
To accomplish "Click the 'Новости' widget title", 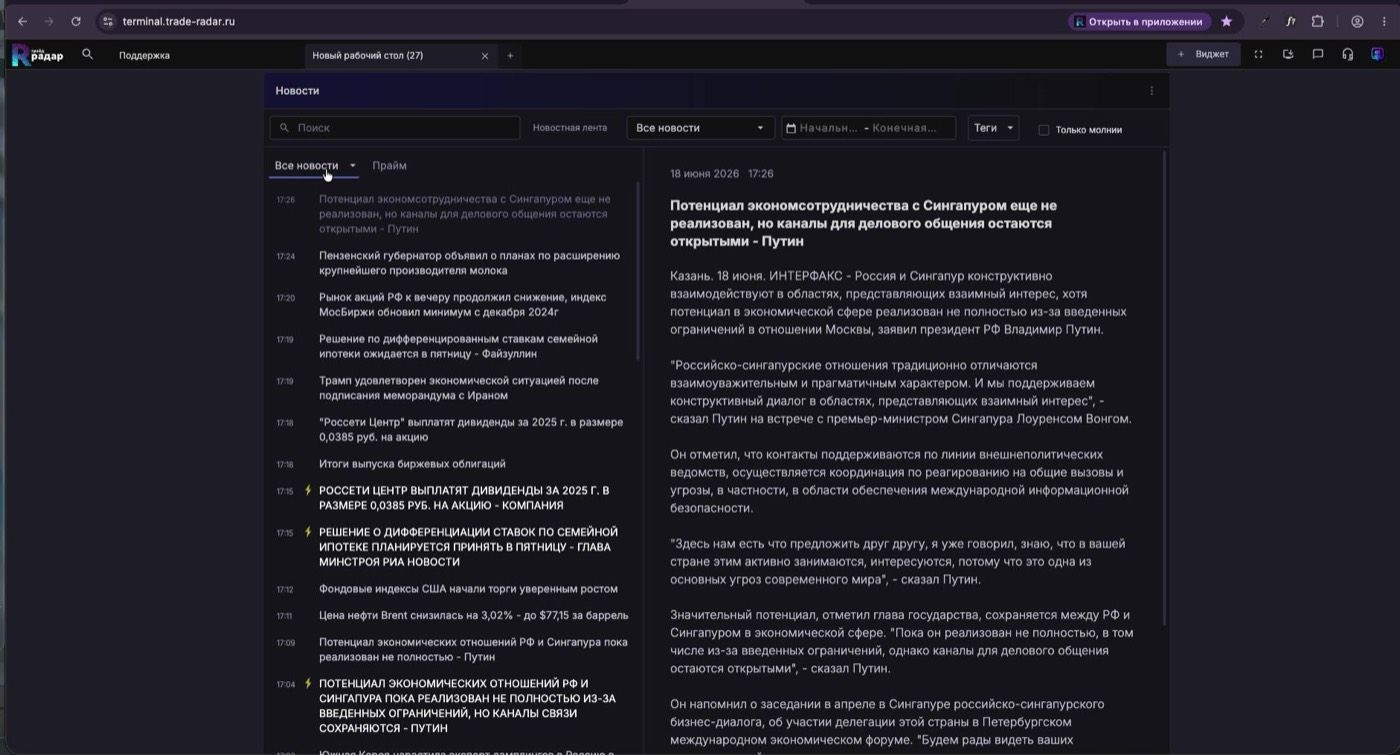I will click(x=297, y=91).
